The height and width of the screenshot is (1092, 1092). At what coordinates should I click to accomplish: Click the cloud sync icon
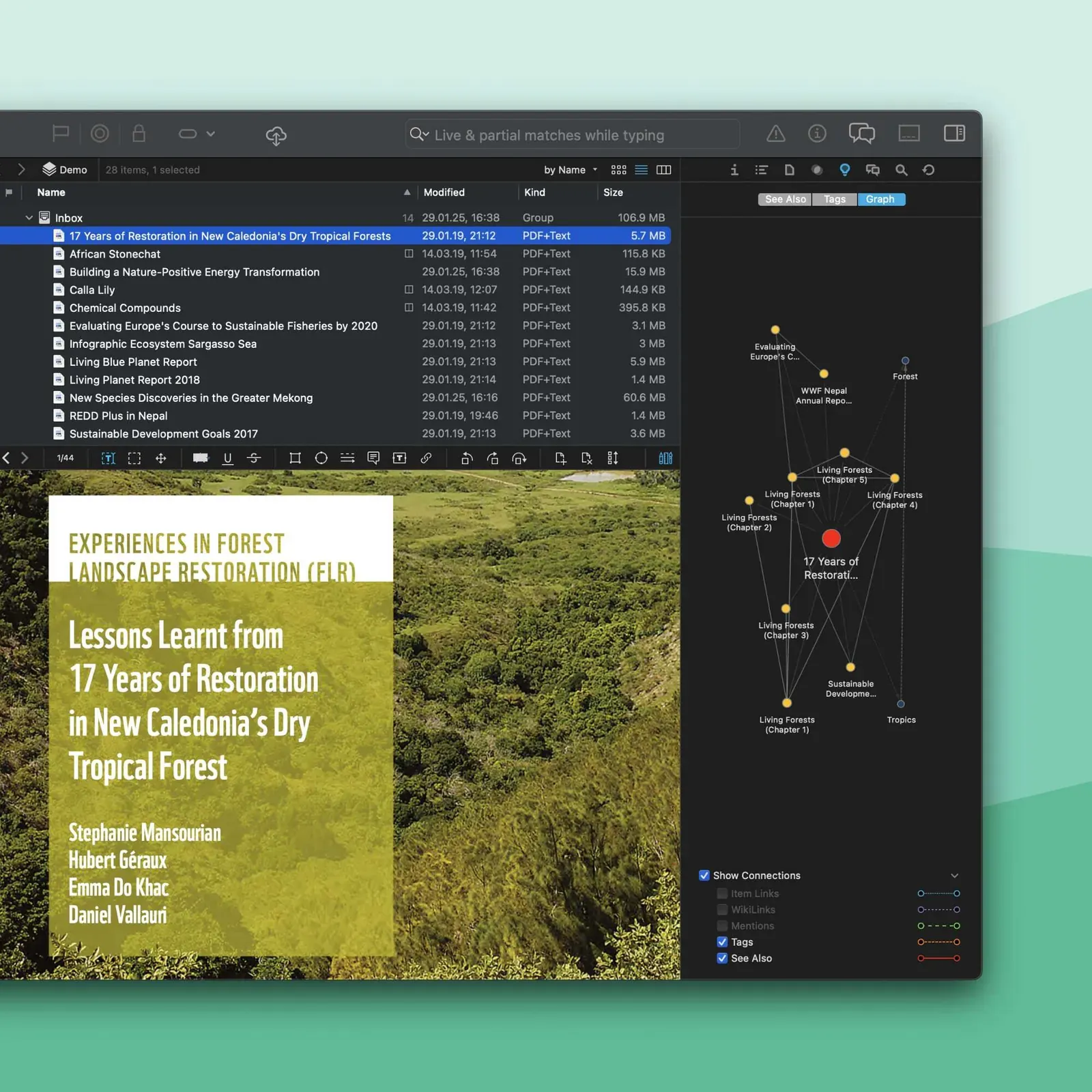(x=276, y=135)
